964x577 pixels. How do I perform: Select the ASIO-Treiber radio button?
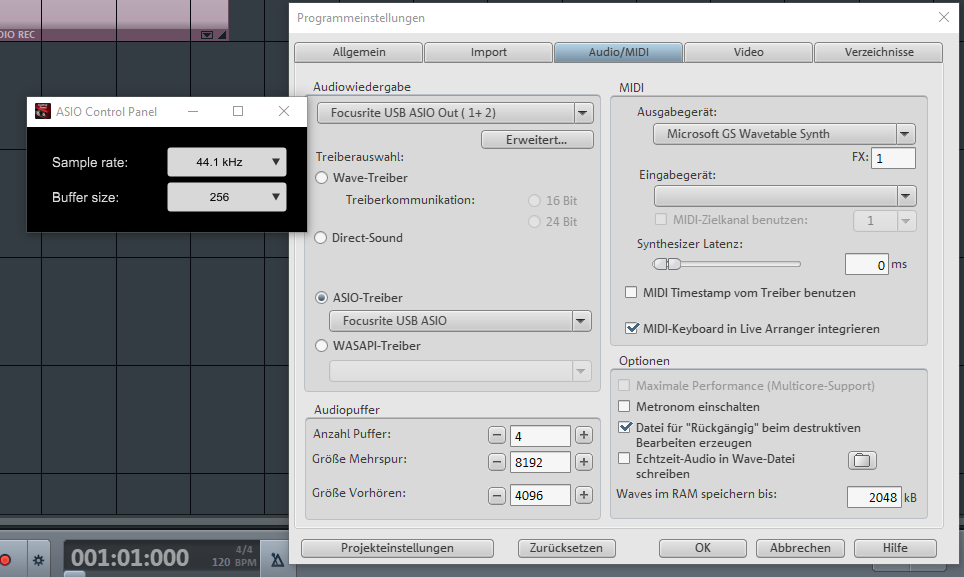[322, 297]
